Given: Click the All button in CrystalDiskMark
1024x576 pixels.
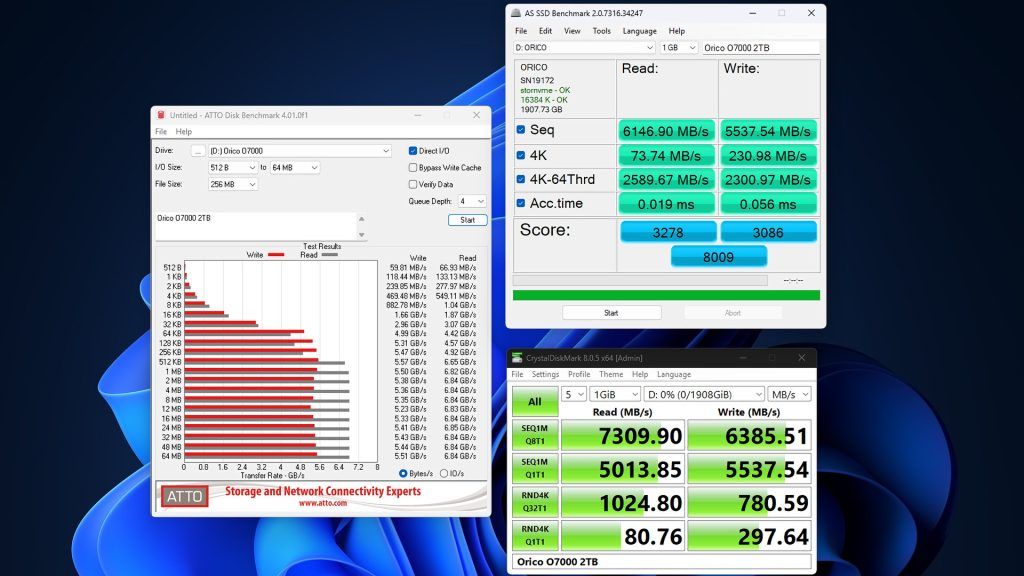Looking at the screenshot, I should pyautogui.click(x=535, y=402).
